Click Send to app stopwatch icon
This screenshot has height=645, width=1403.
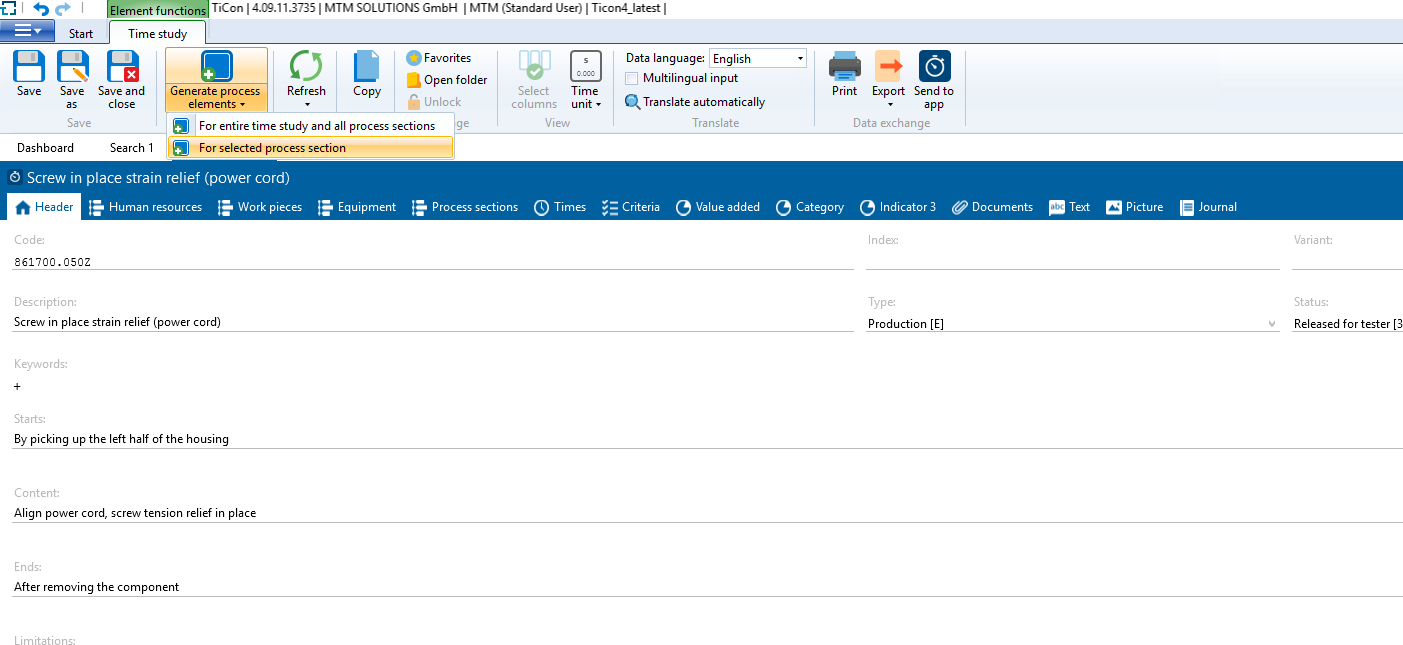point(934,67)
